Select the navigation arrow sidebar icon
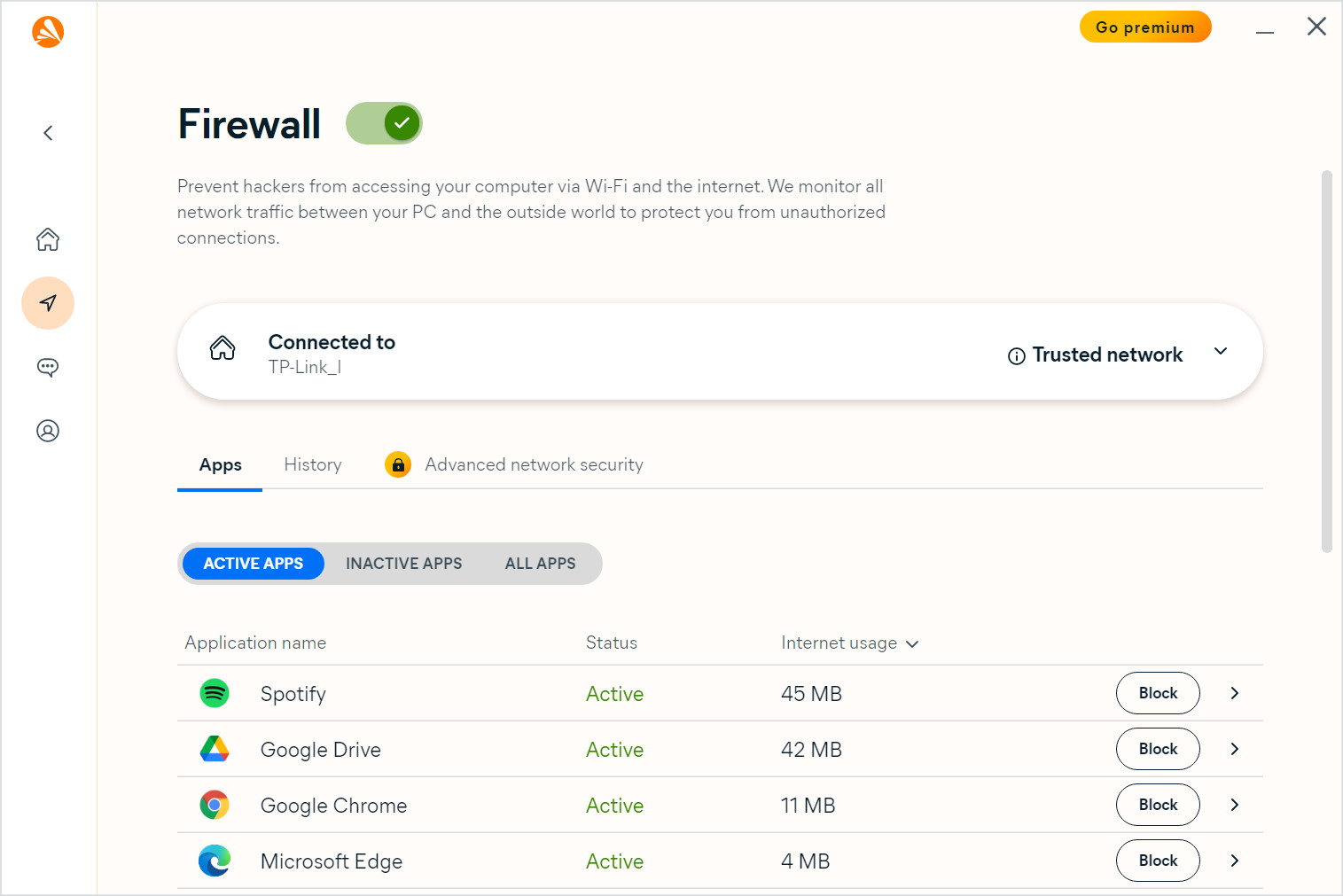Image resolution: width=1343 pixels, height=896 pixels. 48,303
